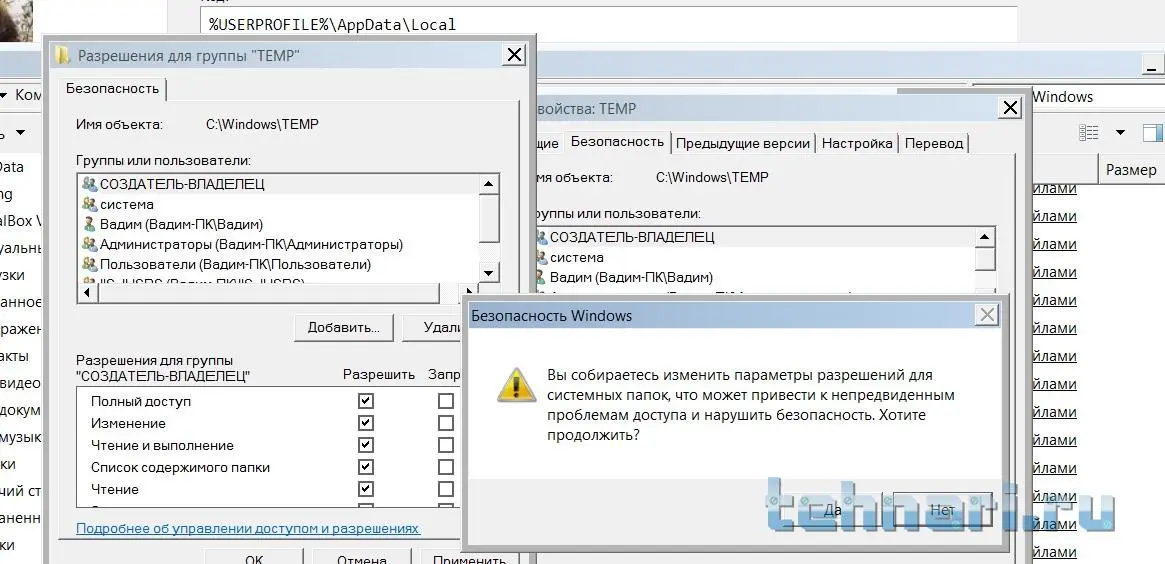Toggle deny checkbox for Чтение и выполнение
The image size is (1165, 564).
(445, 445)
